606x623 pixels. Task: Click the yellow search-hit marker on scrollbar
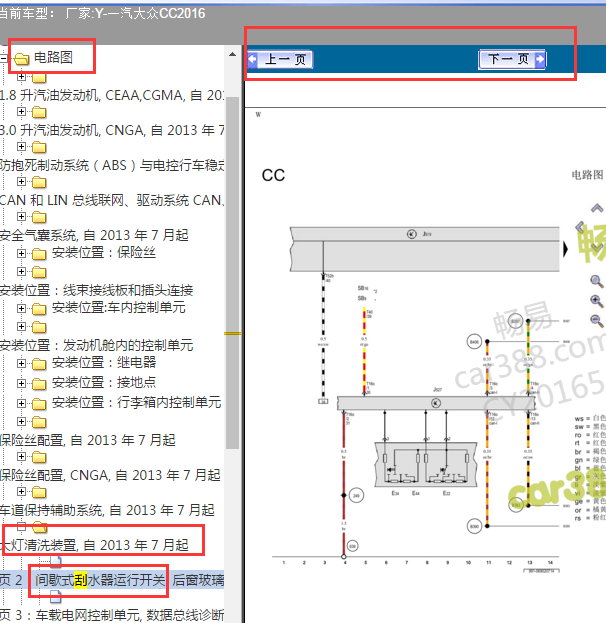232,334
